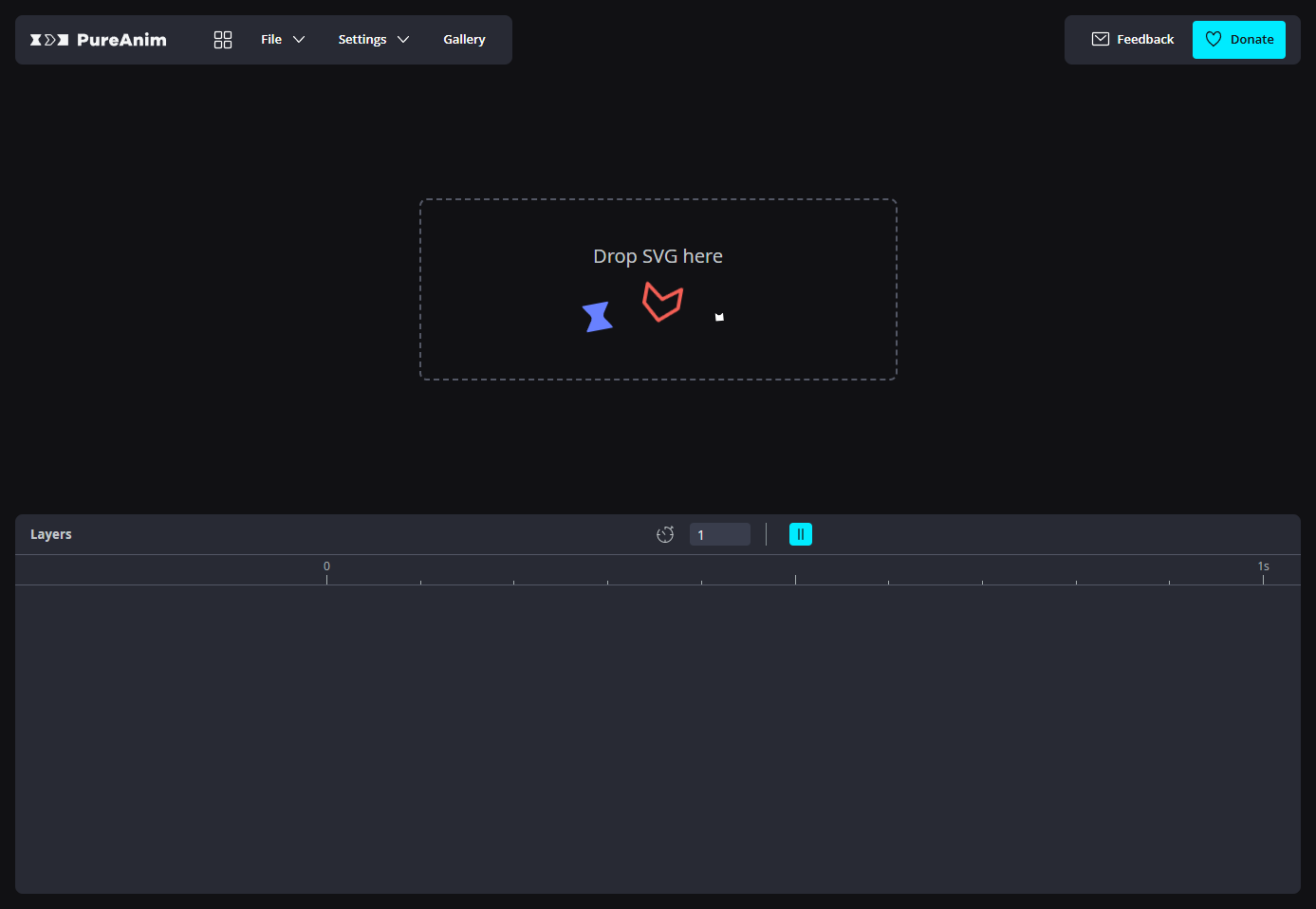Click the heart icon in Donate
The image size is (1316, 909).
[1214, 39]
